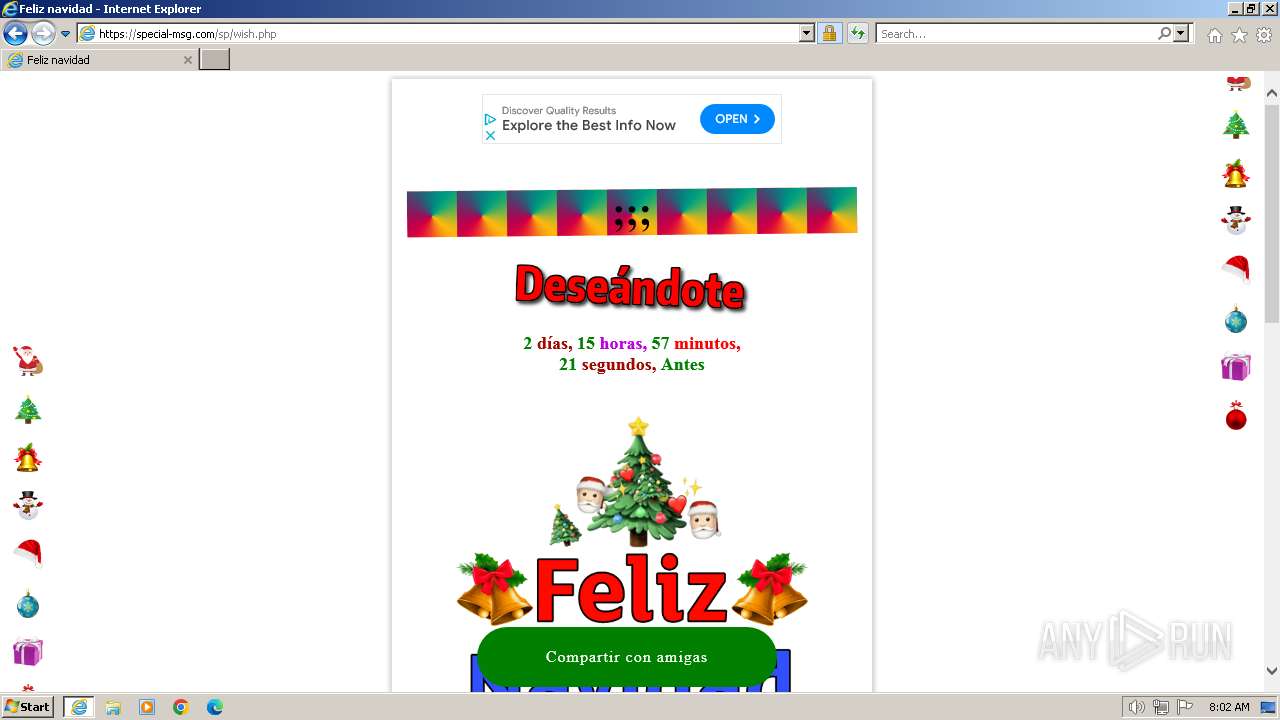Click the browser Forward arrow
The height and width of the screenshot is (720, 1280).
click(x=43, y=33)
